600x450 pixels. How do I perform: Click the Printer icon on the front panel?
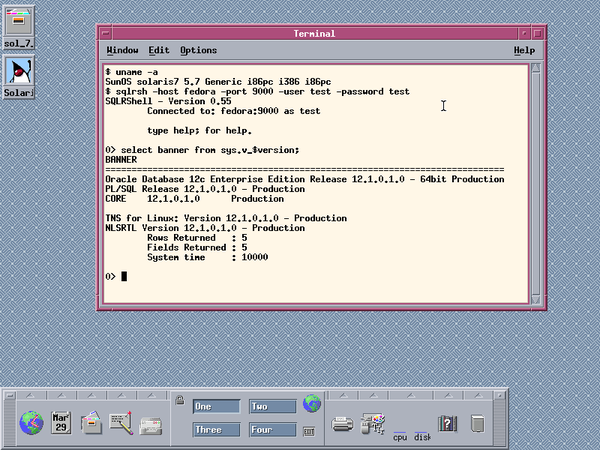(342, 423)
